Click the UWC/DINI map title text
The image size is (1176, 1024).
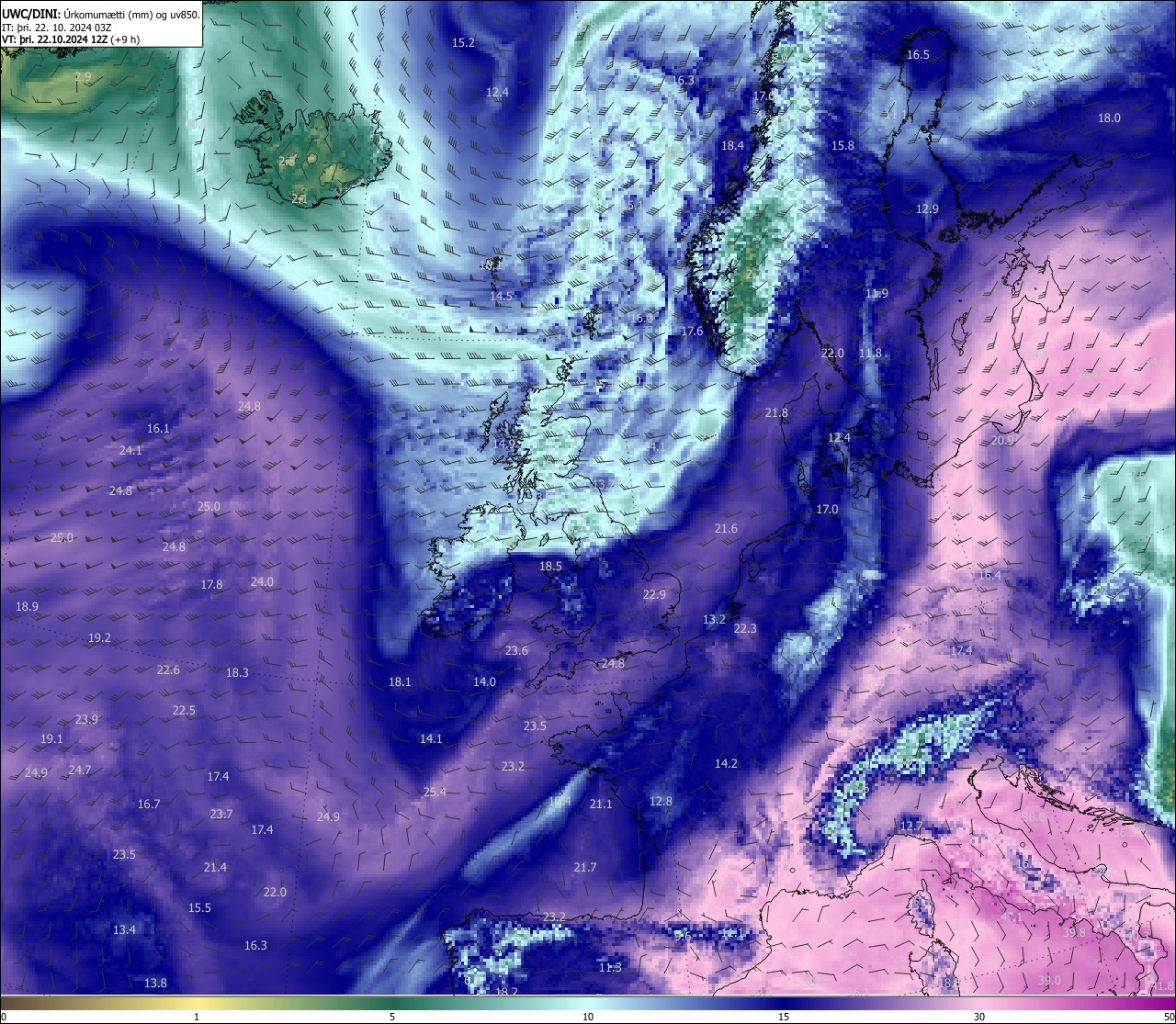[101, 14]
